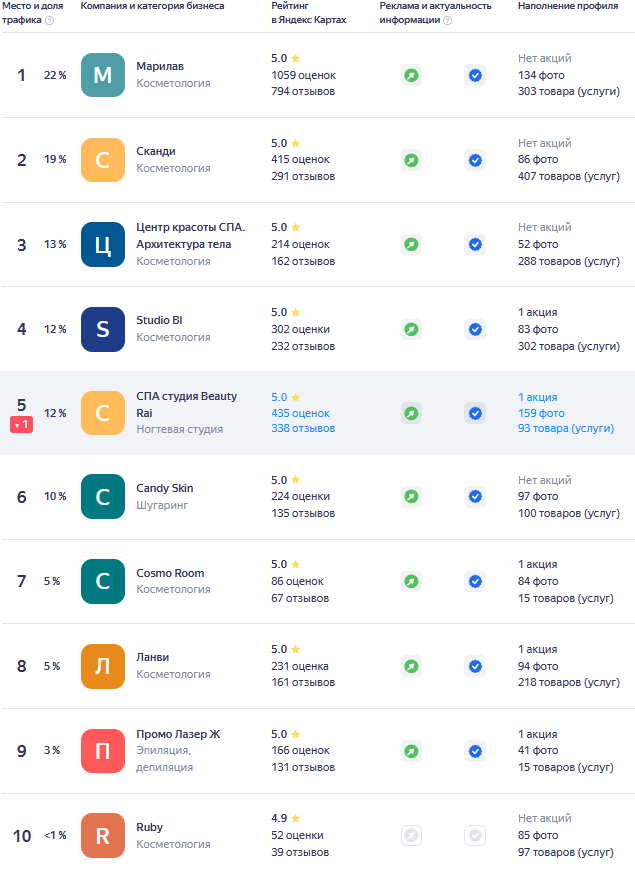Open help icon next to Место и доля трафика
635x875 pixels.
pos(50,21)
